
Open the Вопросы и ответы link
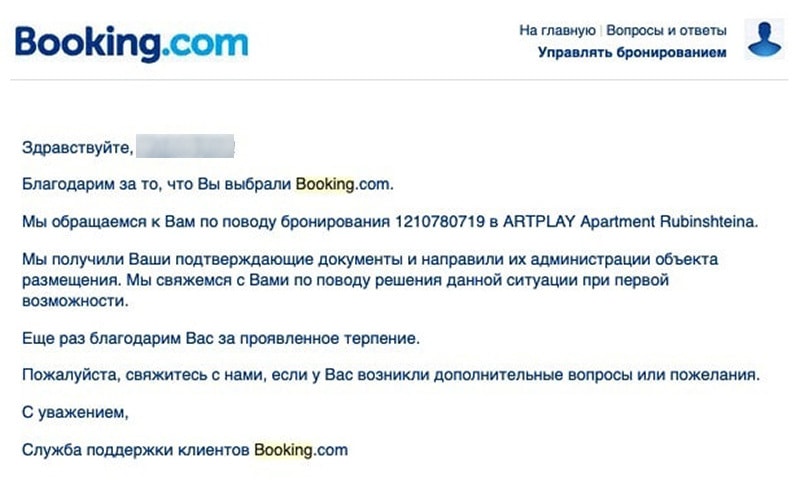pyautogui.click(x=666, y=31)
